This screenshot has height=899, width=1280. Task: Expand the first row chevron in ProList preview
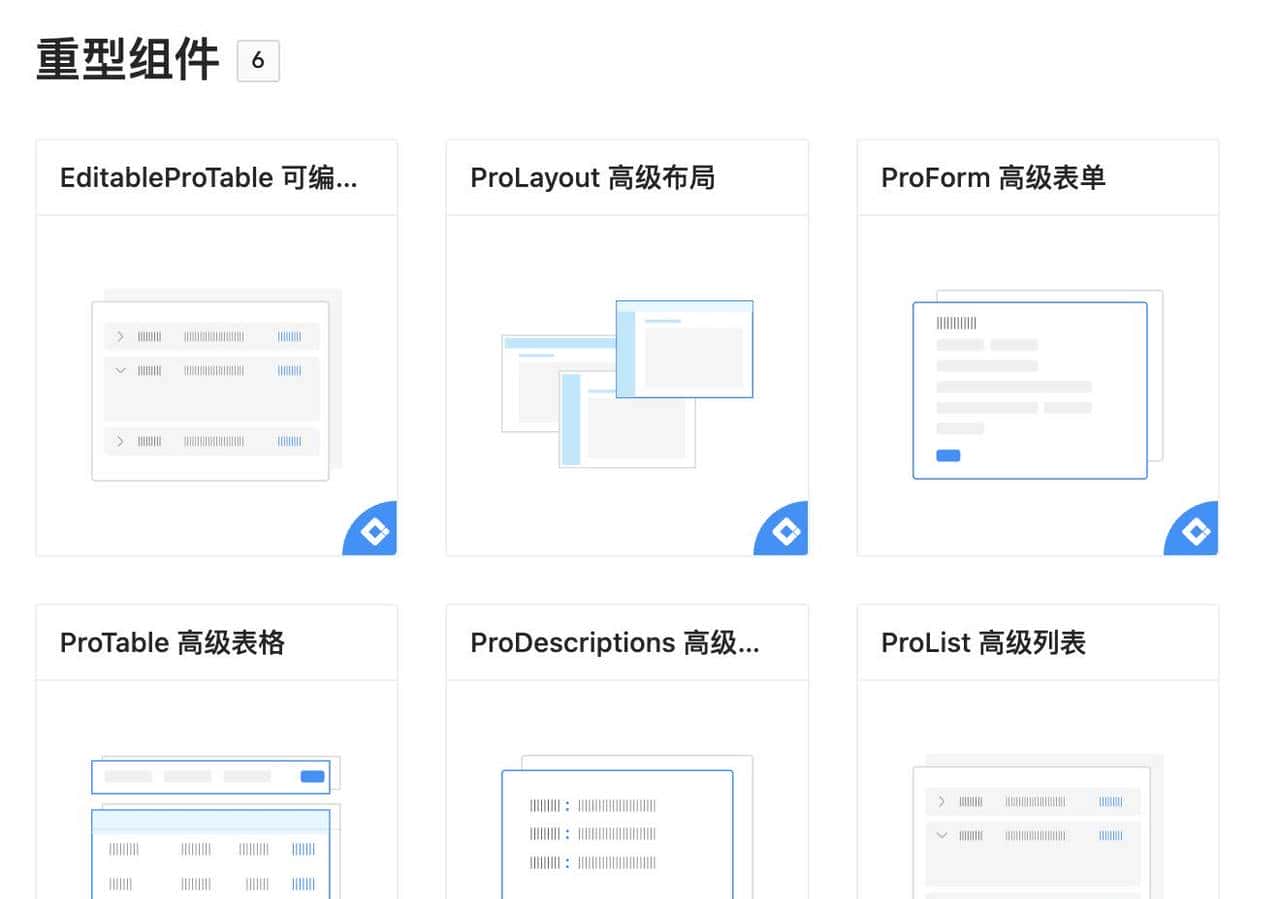point(940,801)
